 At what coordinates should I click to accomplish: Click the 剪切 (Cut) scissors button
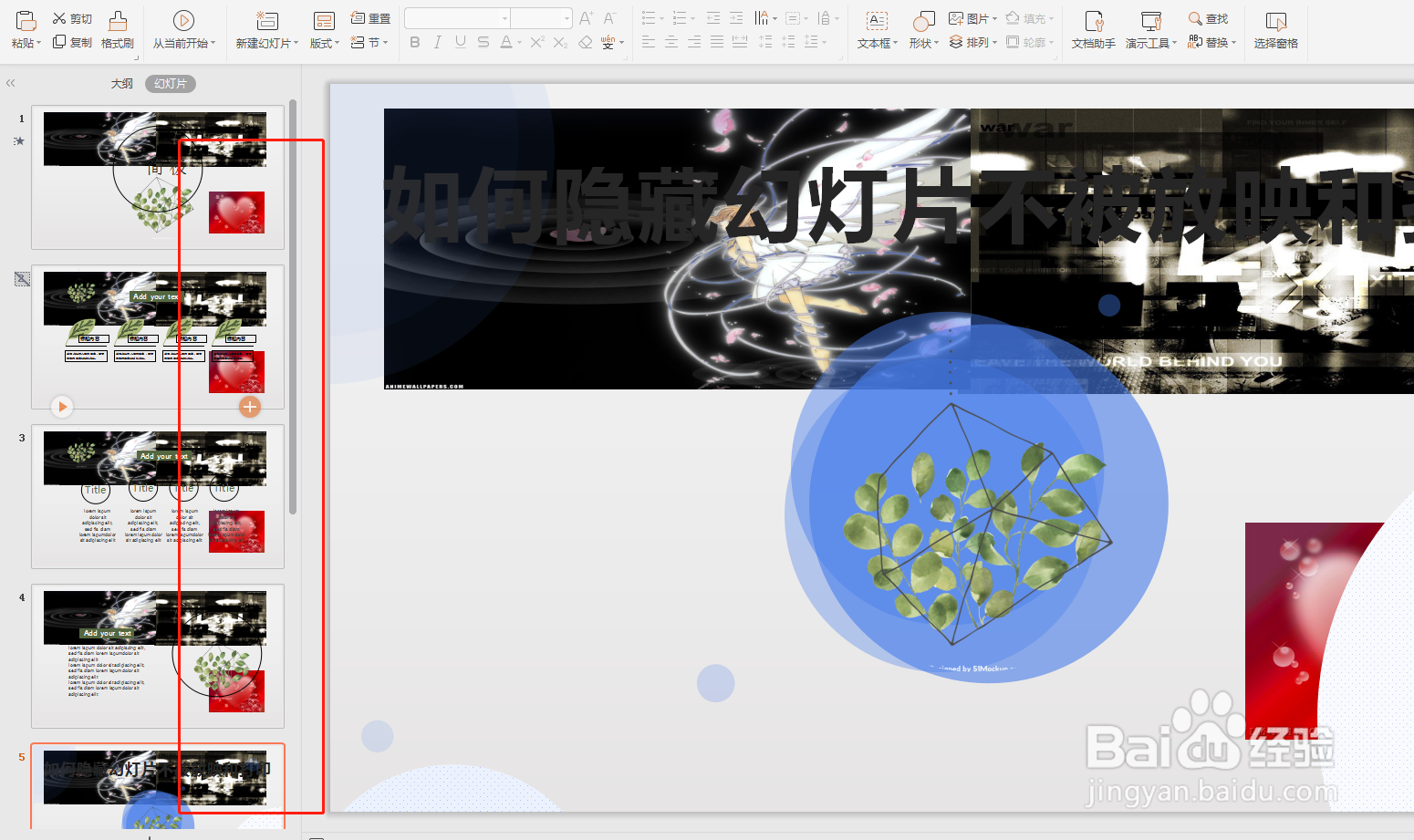click(x=72, y=18)
